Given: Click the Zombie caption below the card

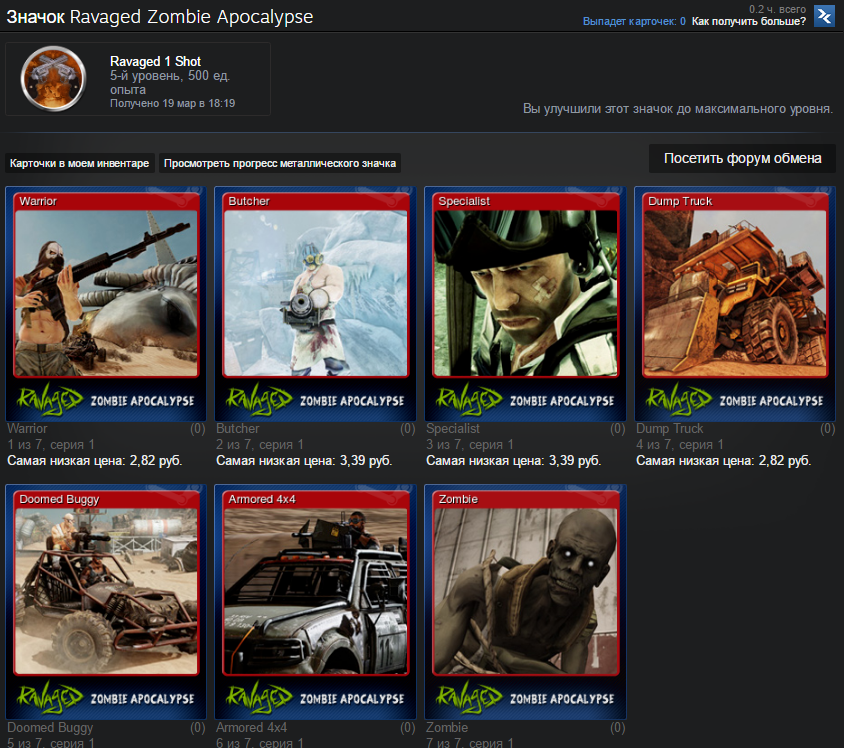Looking at the screenshot, I should tap(447, 728).
